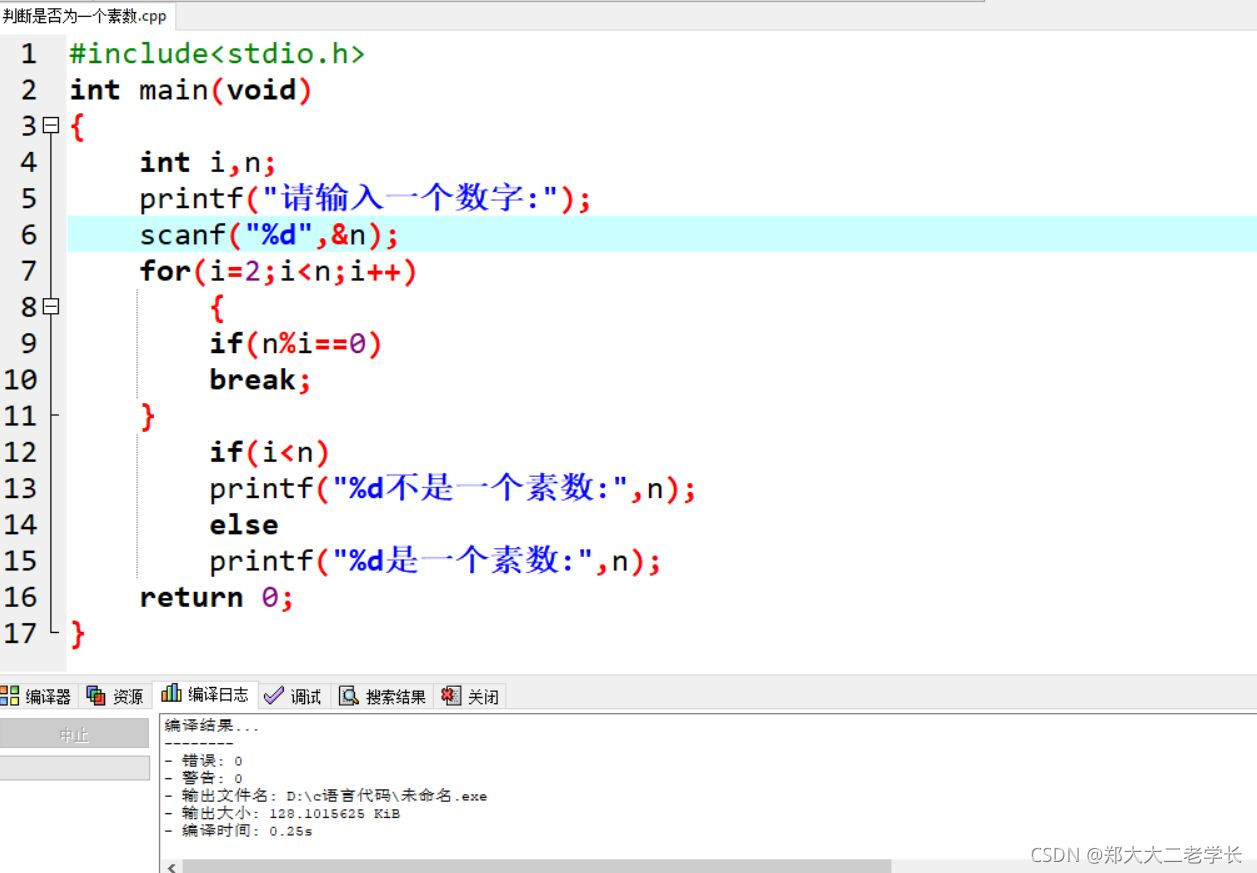Open the 资源 tab in bottom panel
Screen dimensions: 1257x873
pos(115,696)
